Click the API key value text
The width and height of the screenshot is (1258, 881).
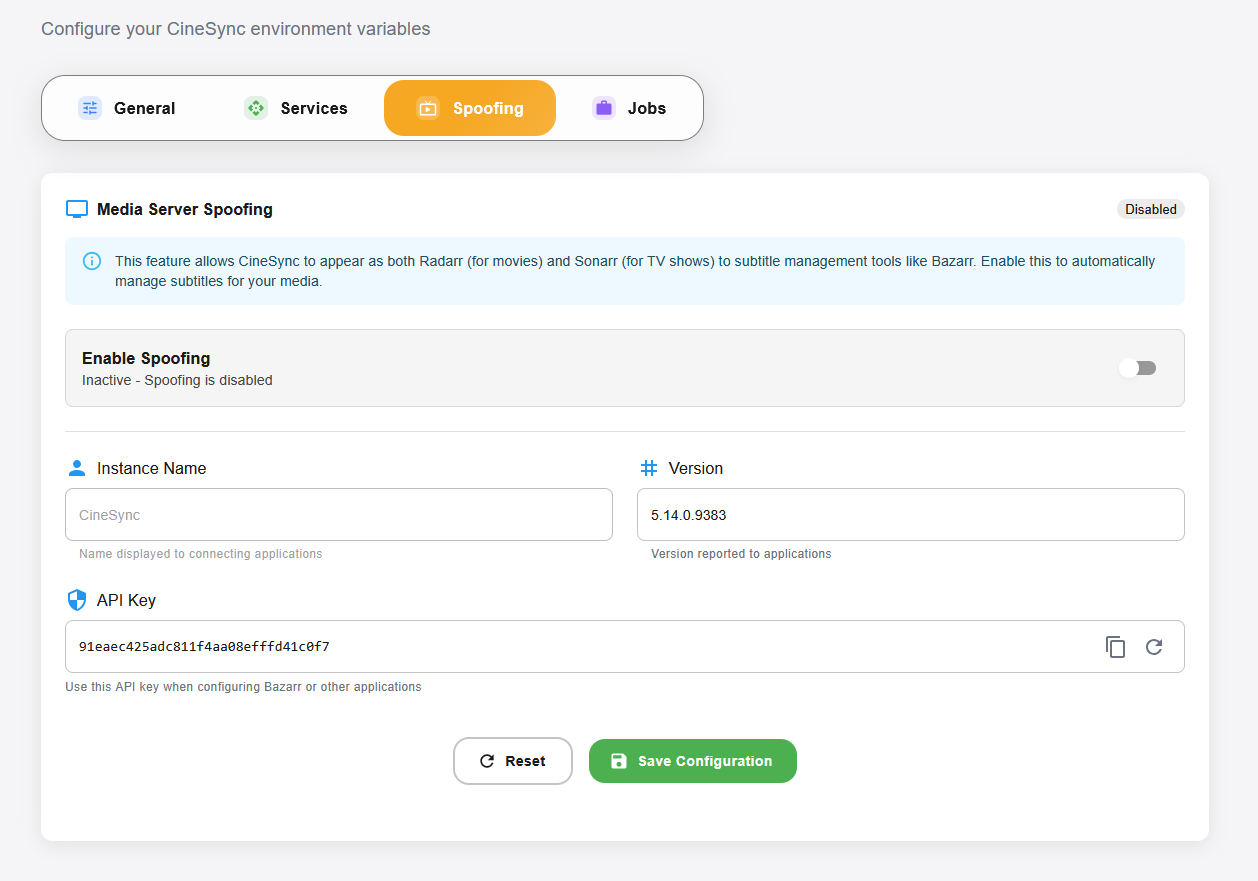[x=204, y=647]
